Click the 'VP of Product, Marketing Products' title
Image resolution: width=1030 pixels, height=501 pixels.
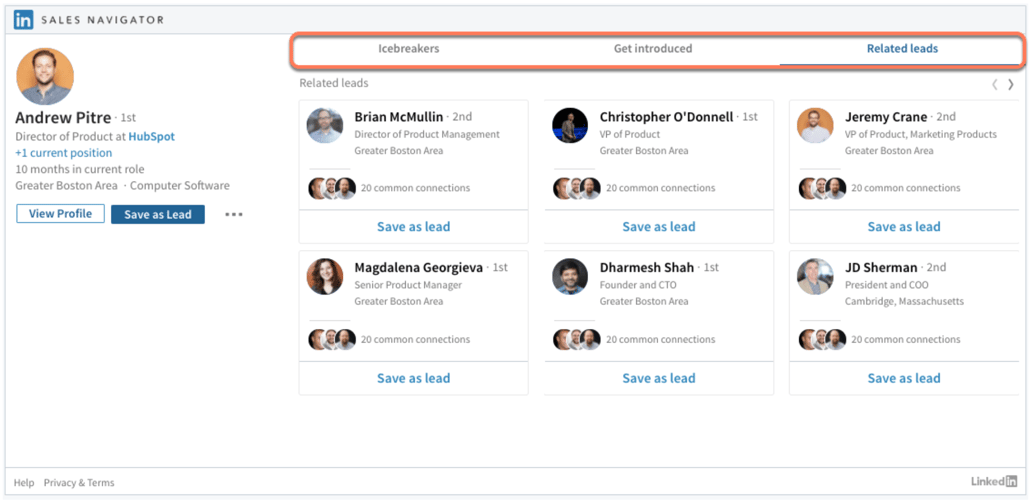click(x=921, y=135)
